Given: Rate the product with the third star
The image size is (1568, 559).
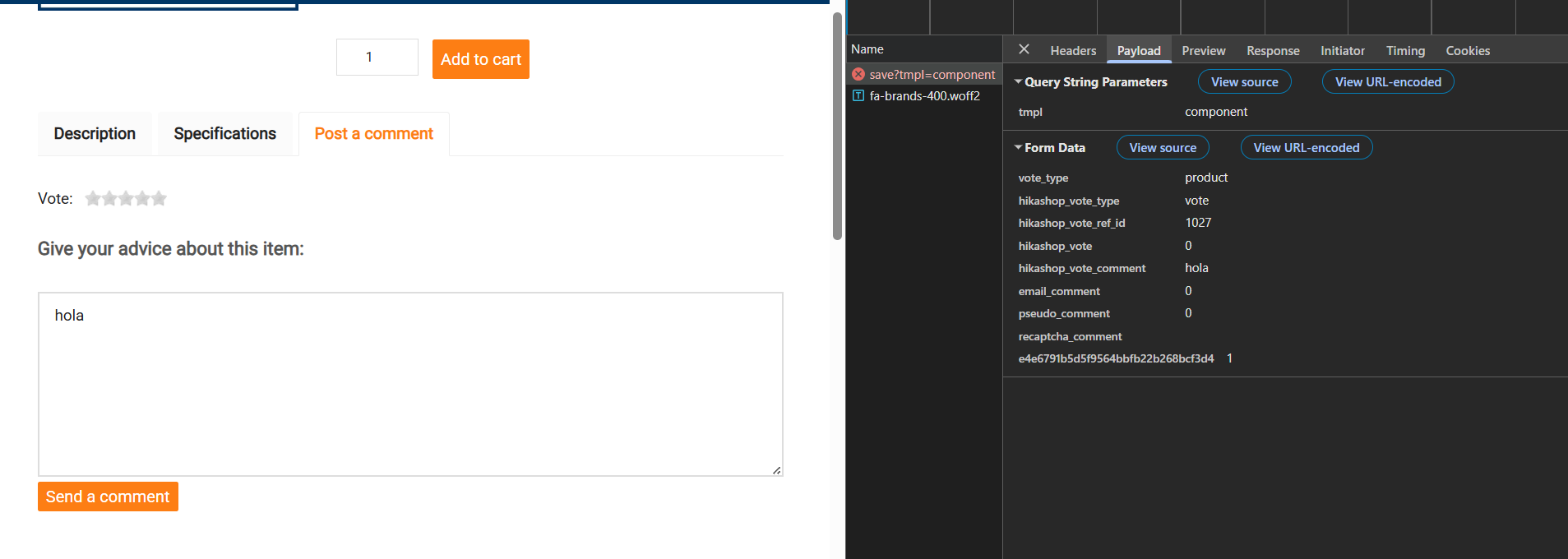Looking at the screenshot, I should tap(126, 198).
